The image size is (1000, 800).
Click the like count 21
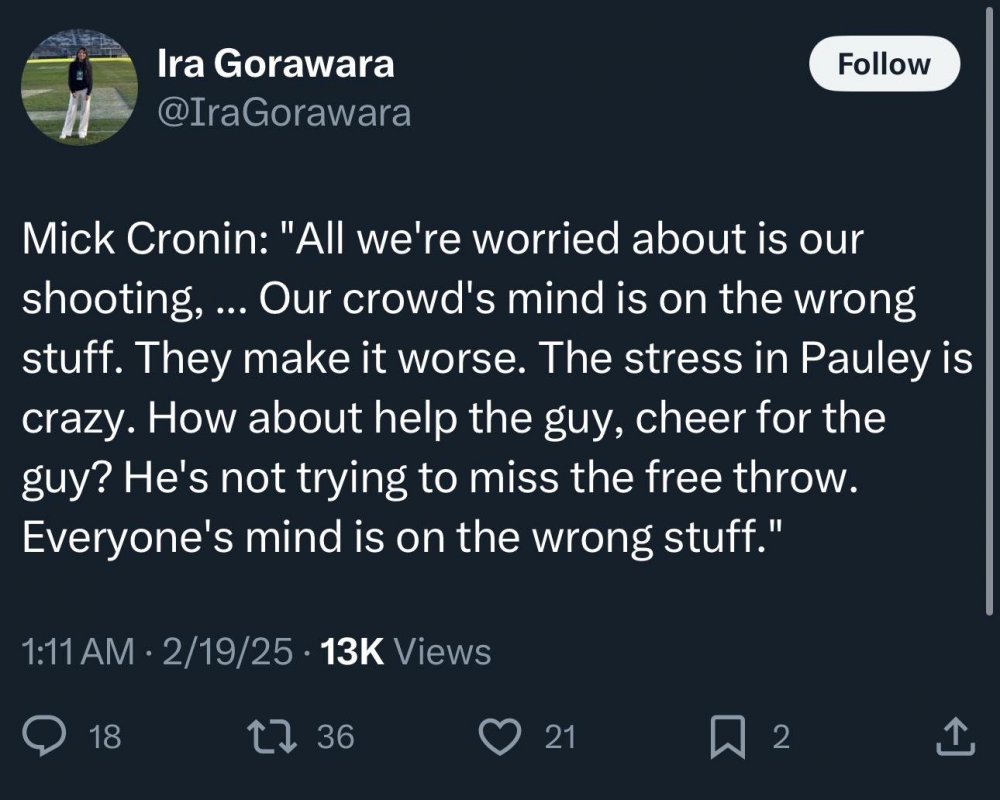pyautogui.click(x=560, y=738)
